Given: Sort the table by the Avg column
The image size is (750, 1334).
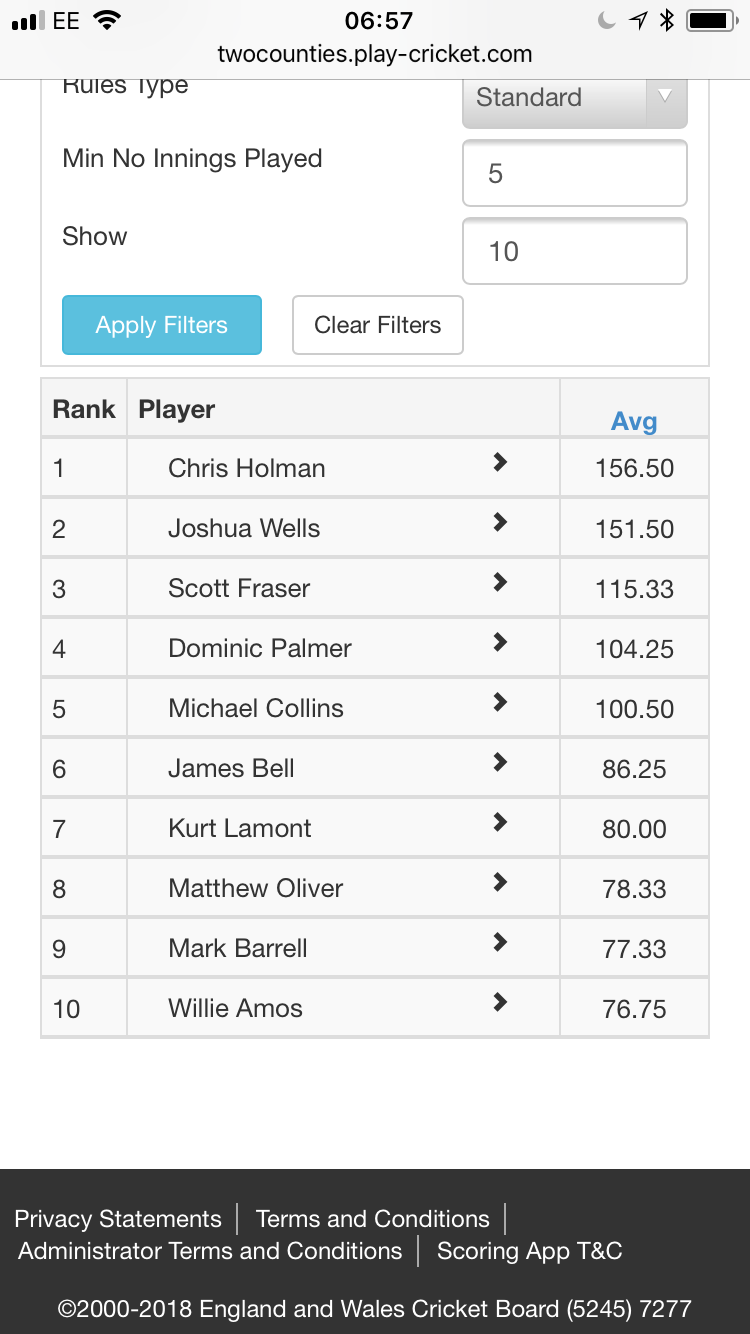Looking at the screenshot, I should click(634, 421).
